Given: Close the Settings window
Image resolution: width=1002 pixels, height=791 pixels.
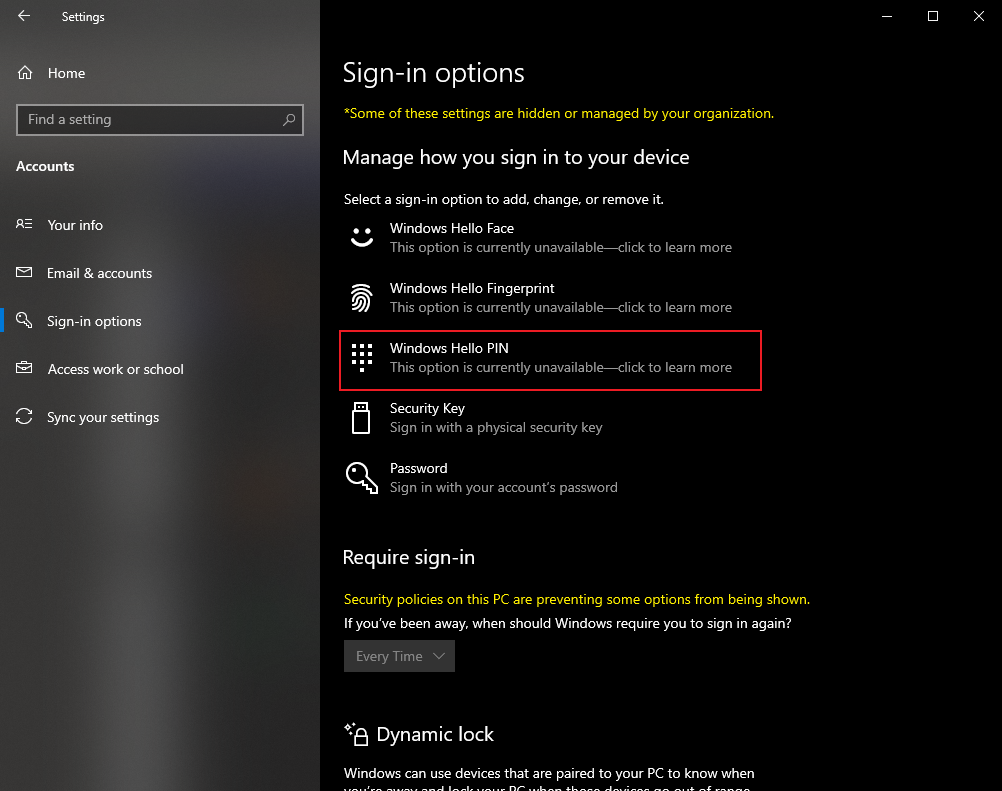Looking at the screenshot, I should point(979,16).
